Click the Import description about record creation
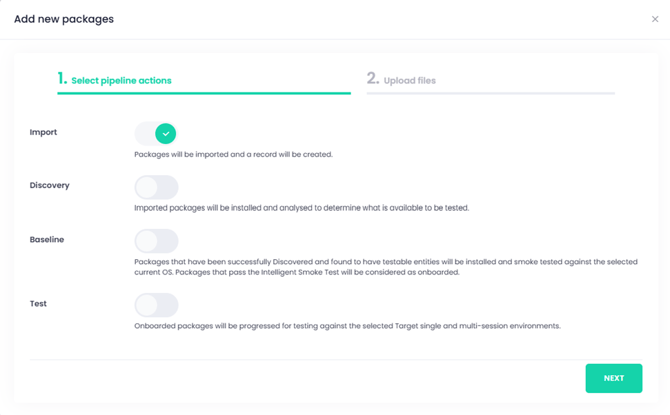This screenshot has width=670, height=415. click(233, 154)
